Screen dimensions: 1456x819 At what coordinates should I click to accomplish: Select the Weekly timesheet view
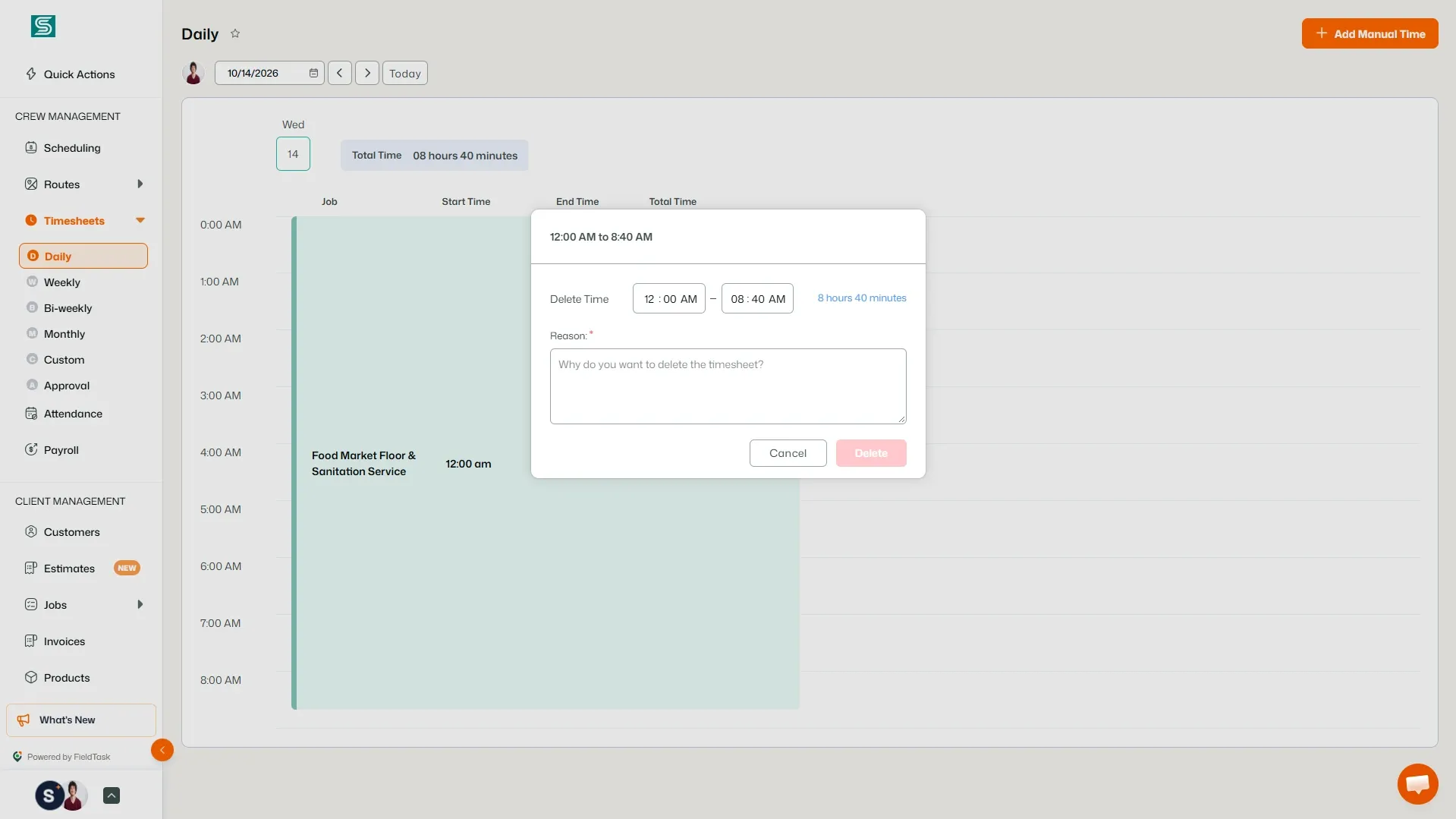(x=62, y=282)
